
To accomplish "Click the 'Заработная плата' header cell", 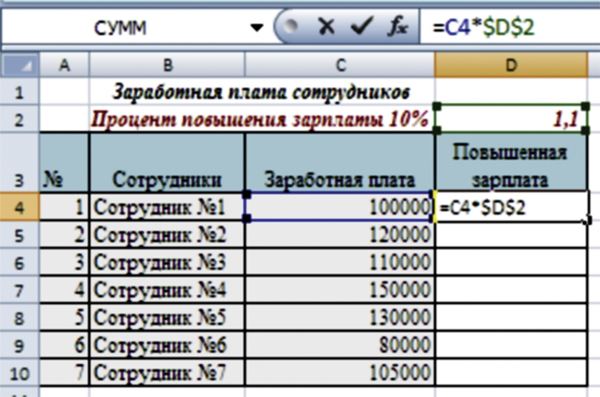I will pos(340,162).
